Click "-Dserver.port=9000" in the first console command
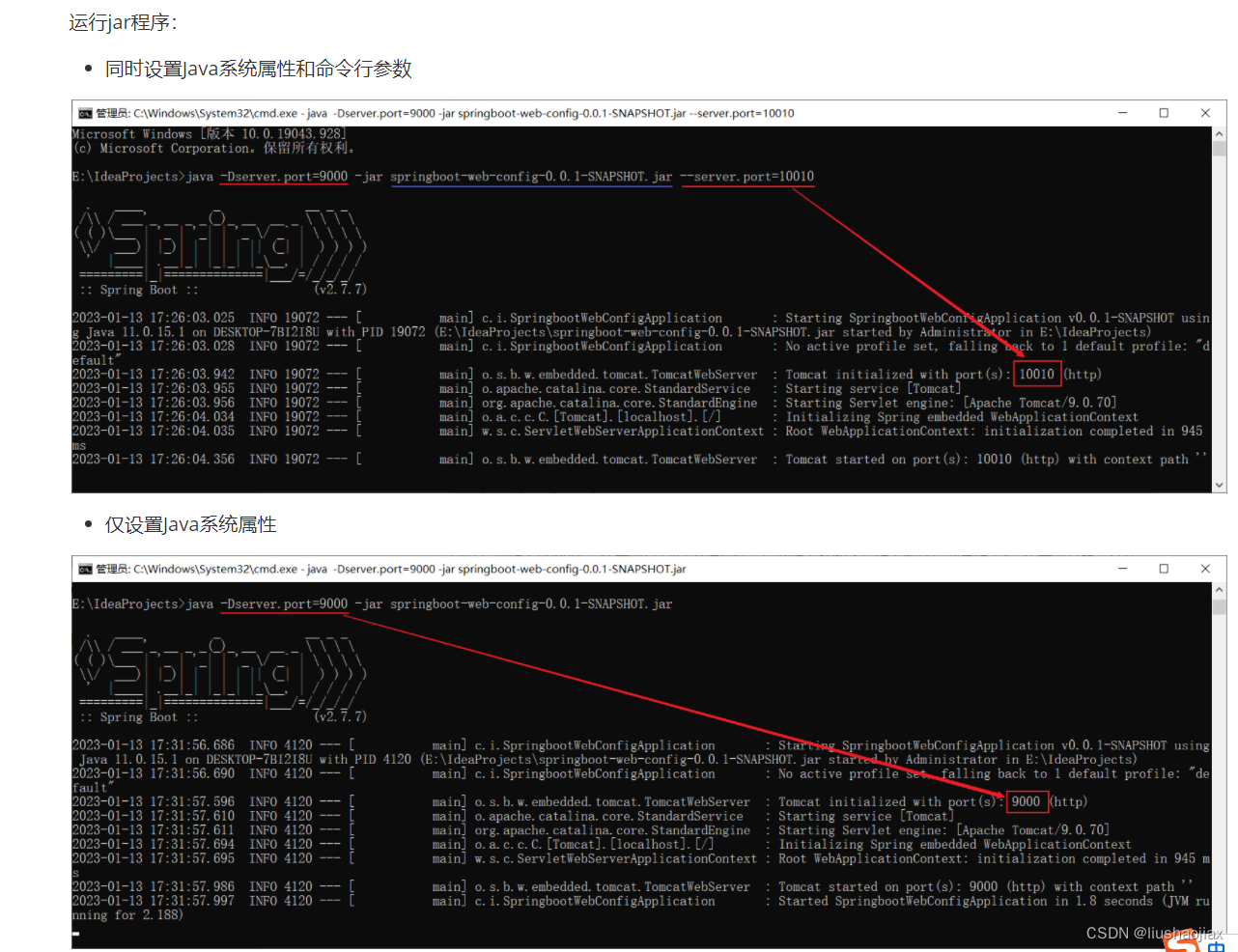The height and width of the screenshot is (952, 1238). tap(284, 177)
